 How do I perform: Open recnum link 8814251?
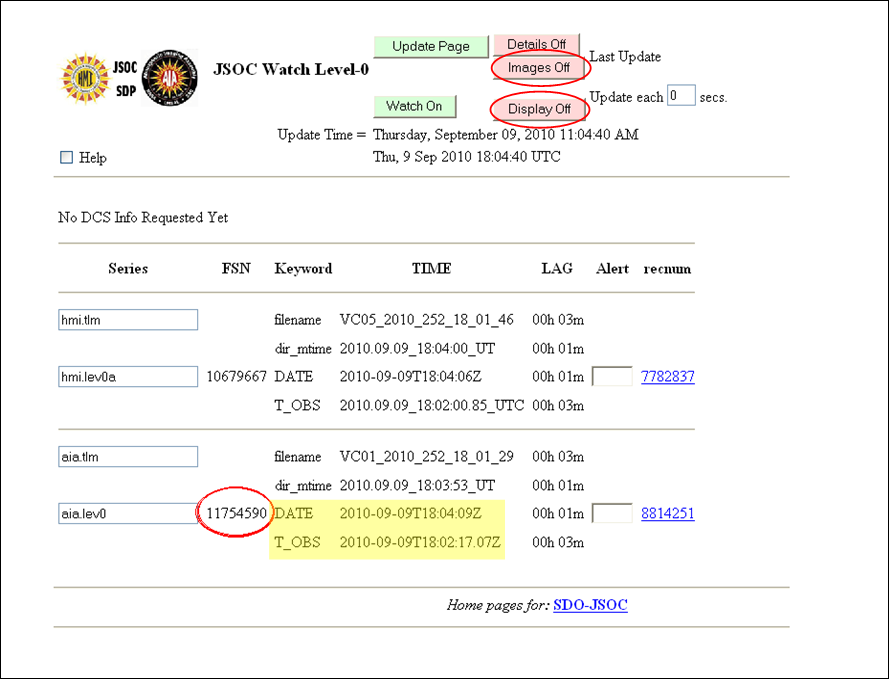click(x=667, y=514)
